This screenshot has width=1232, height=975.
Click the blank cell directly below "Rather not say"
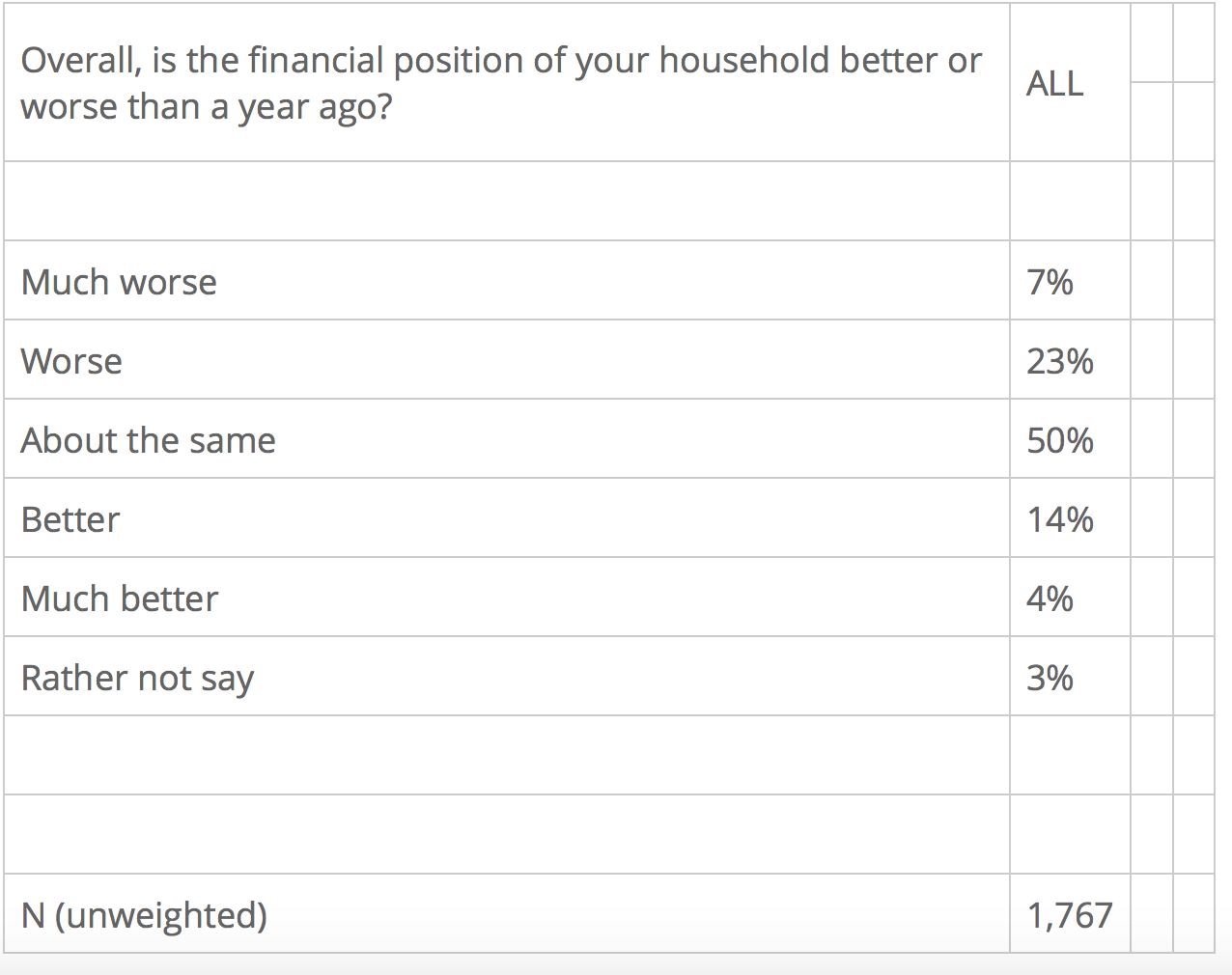(x=506, y=755)
